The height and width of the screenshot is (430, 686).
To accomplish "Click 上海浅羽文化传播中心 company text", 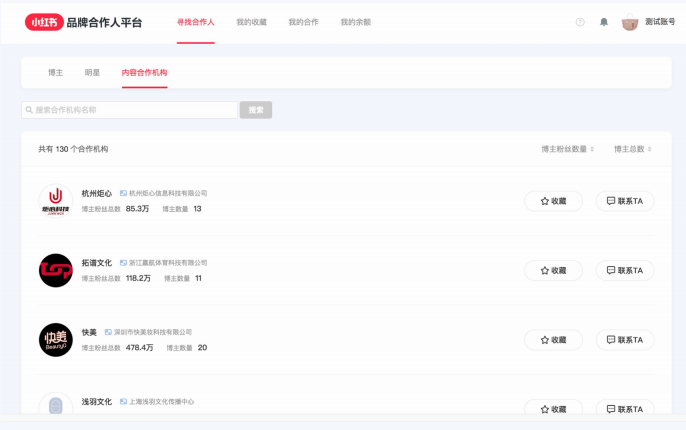I will coord(161,402).
